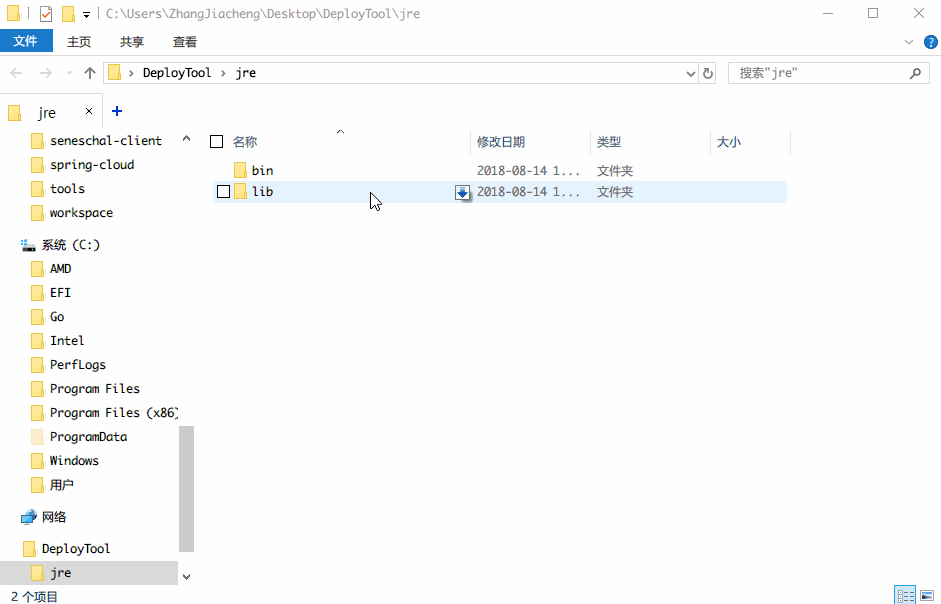Image resolution: width=941 pixels, height=604 pixels.
Task: Click the search magnifier icon
Action: [915, 73]
